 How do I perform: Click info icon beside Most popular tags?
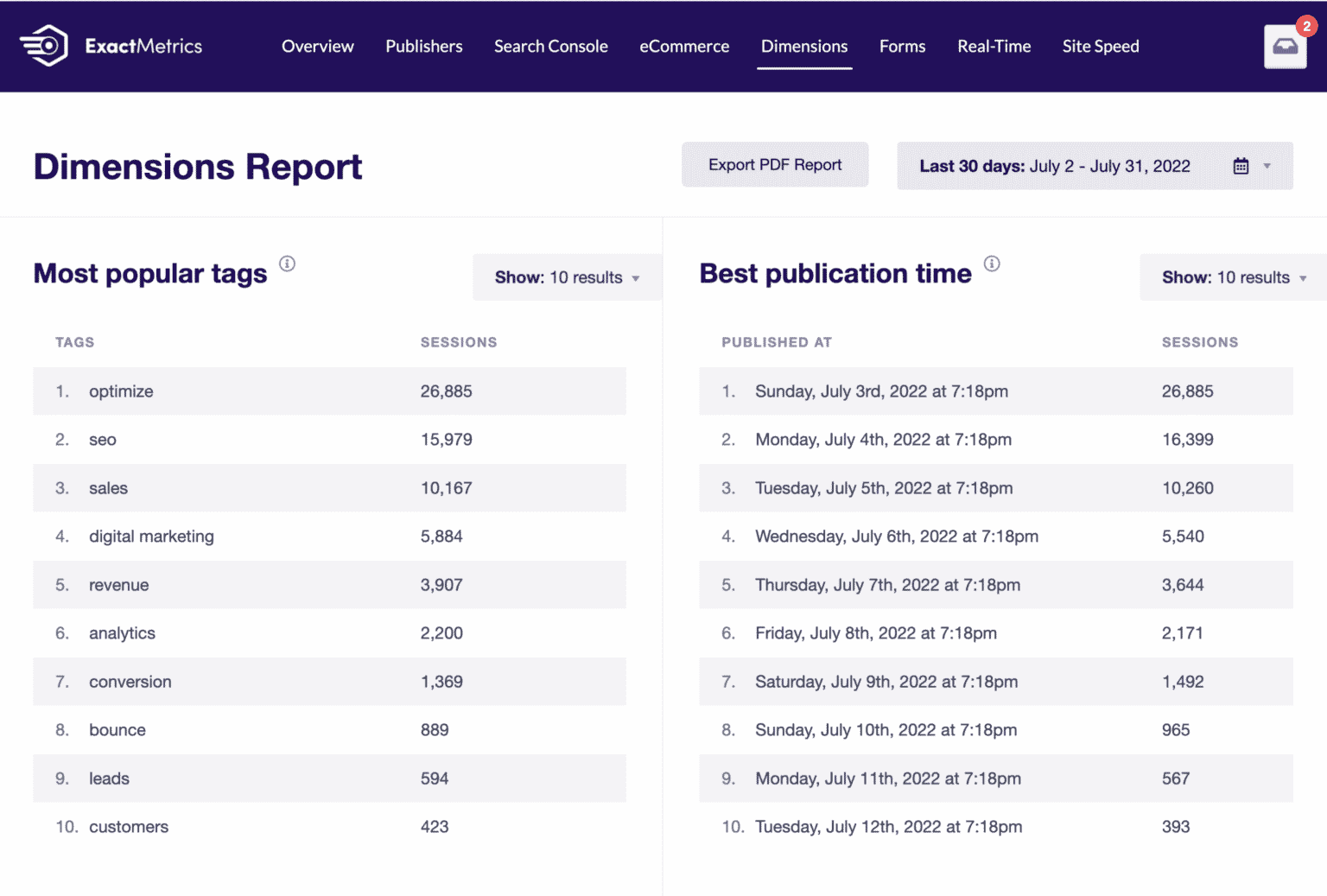coord(287,264)
